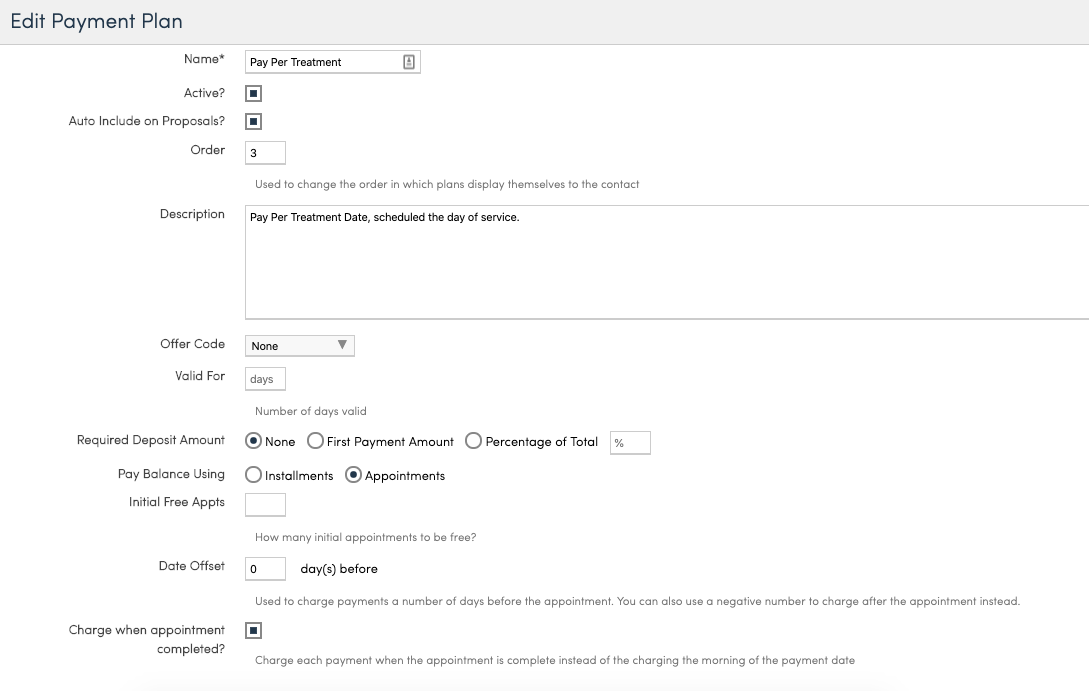Screen dimensions: 1089x691
Task: Click the Name text field
Action: click(x=322, y=62)
